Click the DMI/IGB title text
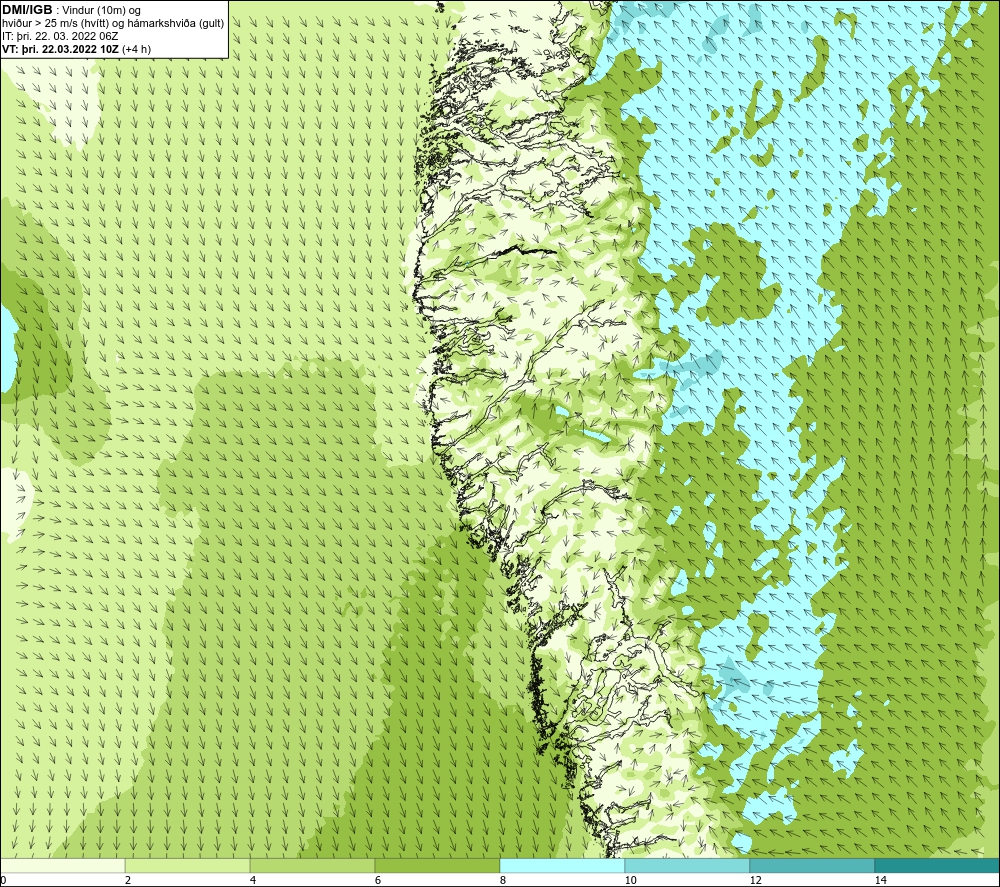Image resolution: width=1000 pixels, height=887 pixels. coord(27,10)
